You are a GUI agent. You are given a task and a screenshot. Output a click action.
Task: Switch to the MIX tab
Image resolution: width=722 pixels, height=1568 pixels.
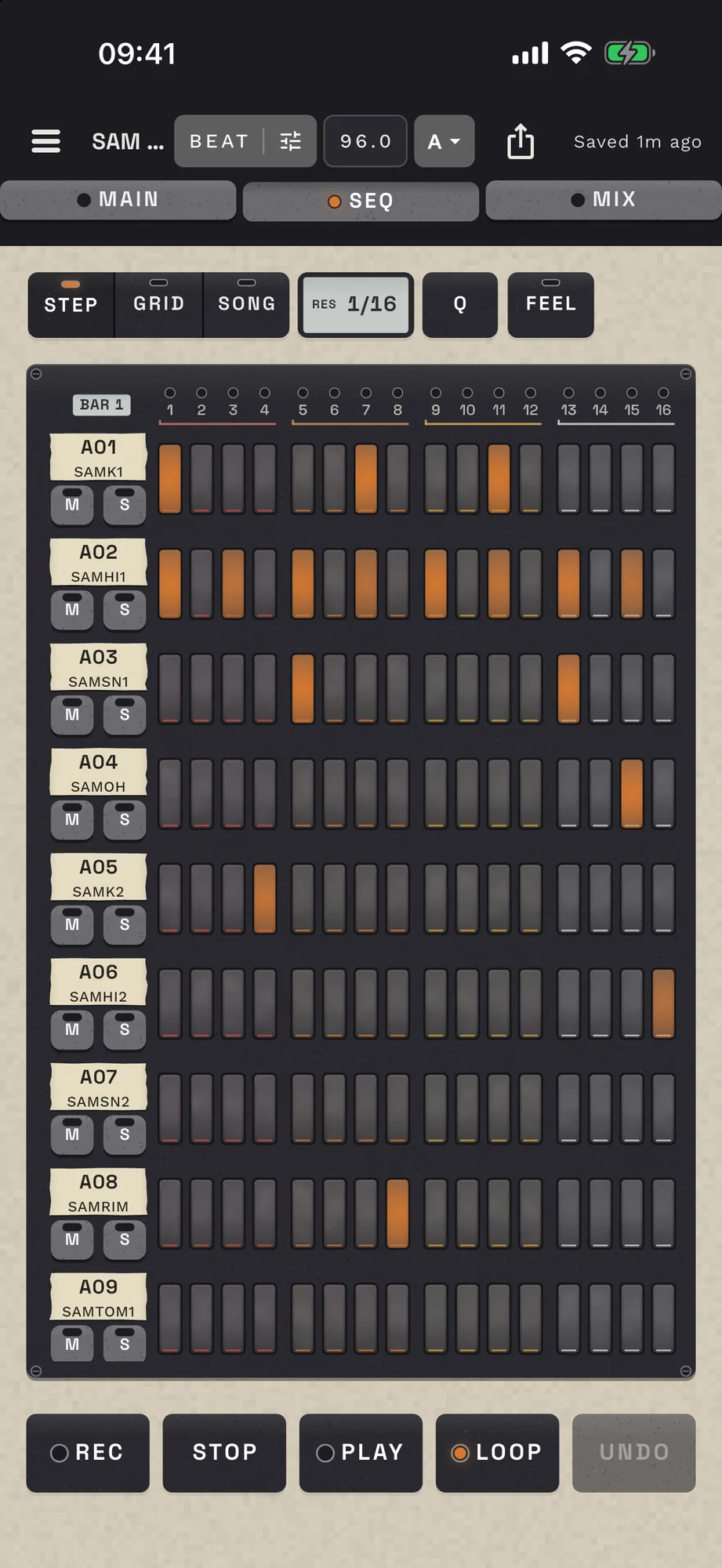[x=603, y=200]
